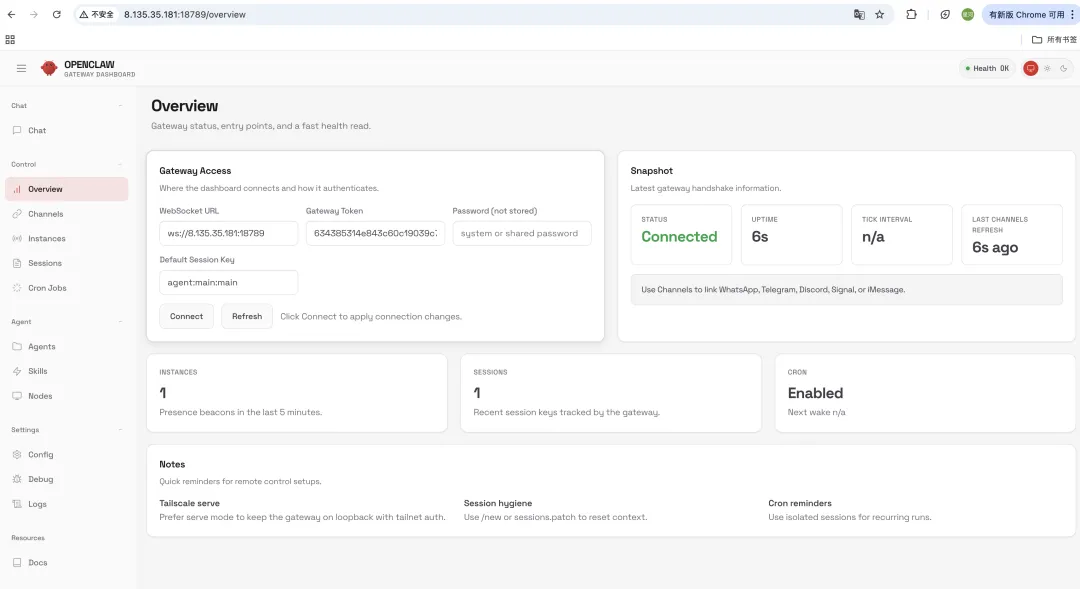The width and height of the screenshot is (1080, 589).
Task: Bookmark this page with star icon
Action: click(880, 15)
